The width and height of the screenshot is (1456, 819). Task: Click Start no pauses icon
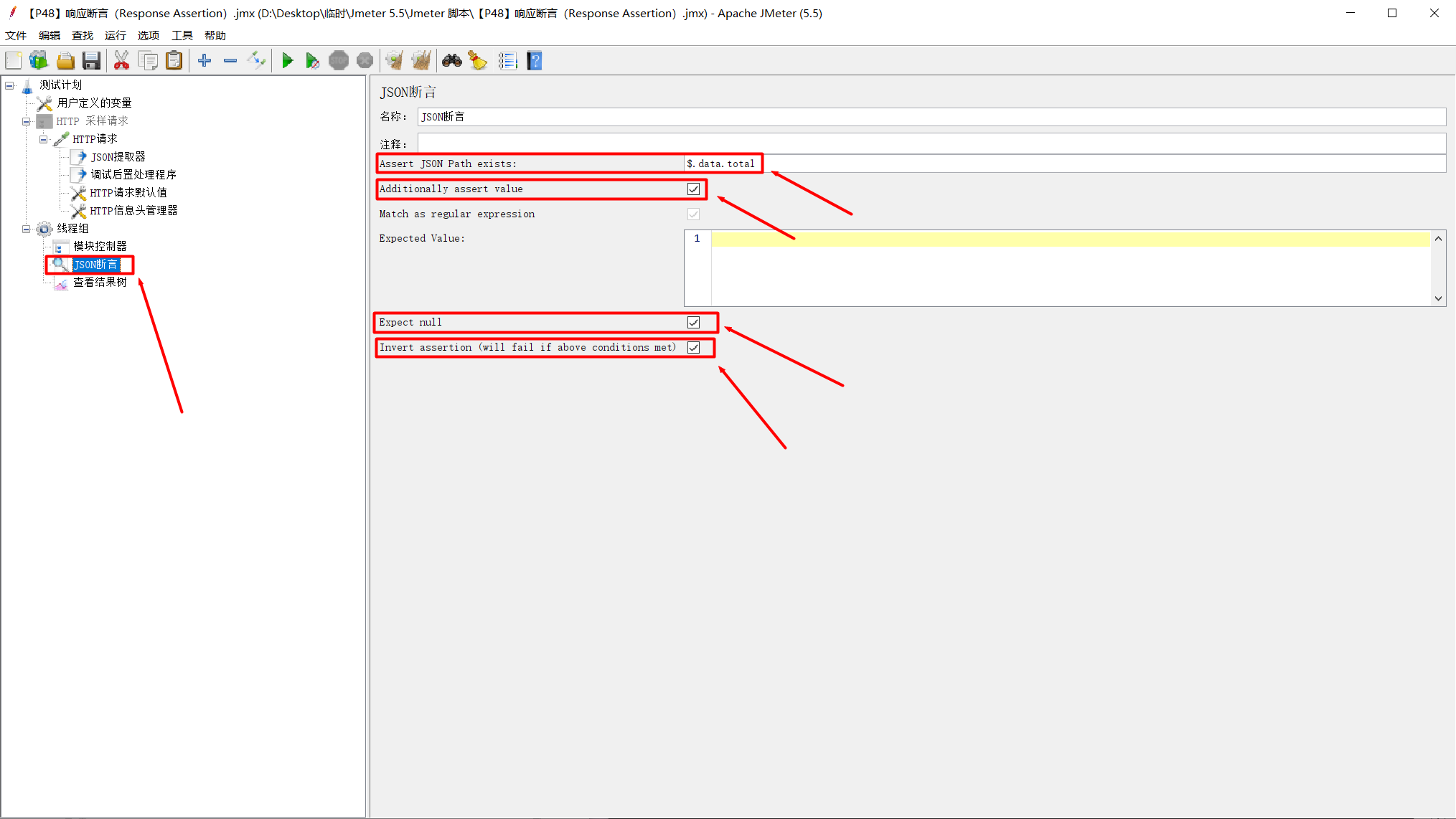tap(312, 61)
